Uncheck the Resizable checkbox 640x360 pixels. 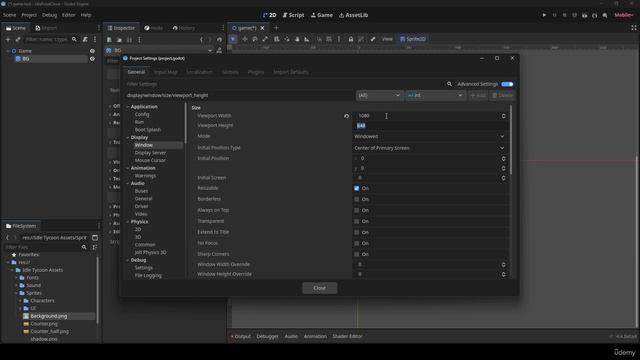356,188
